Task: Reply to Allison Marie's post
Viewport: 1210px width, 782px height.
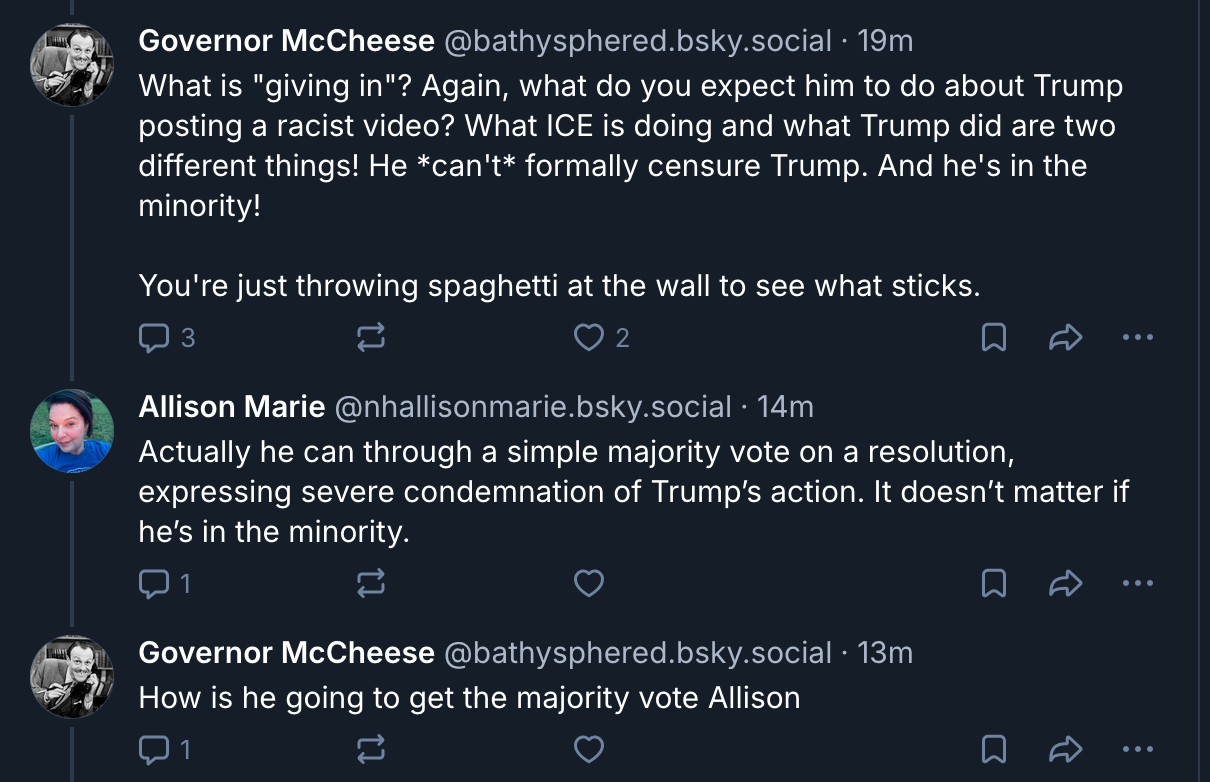Action: point(153,582)
